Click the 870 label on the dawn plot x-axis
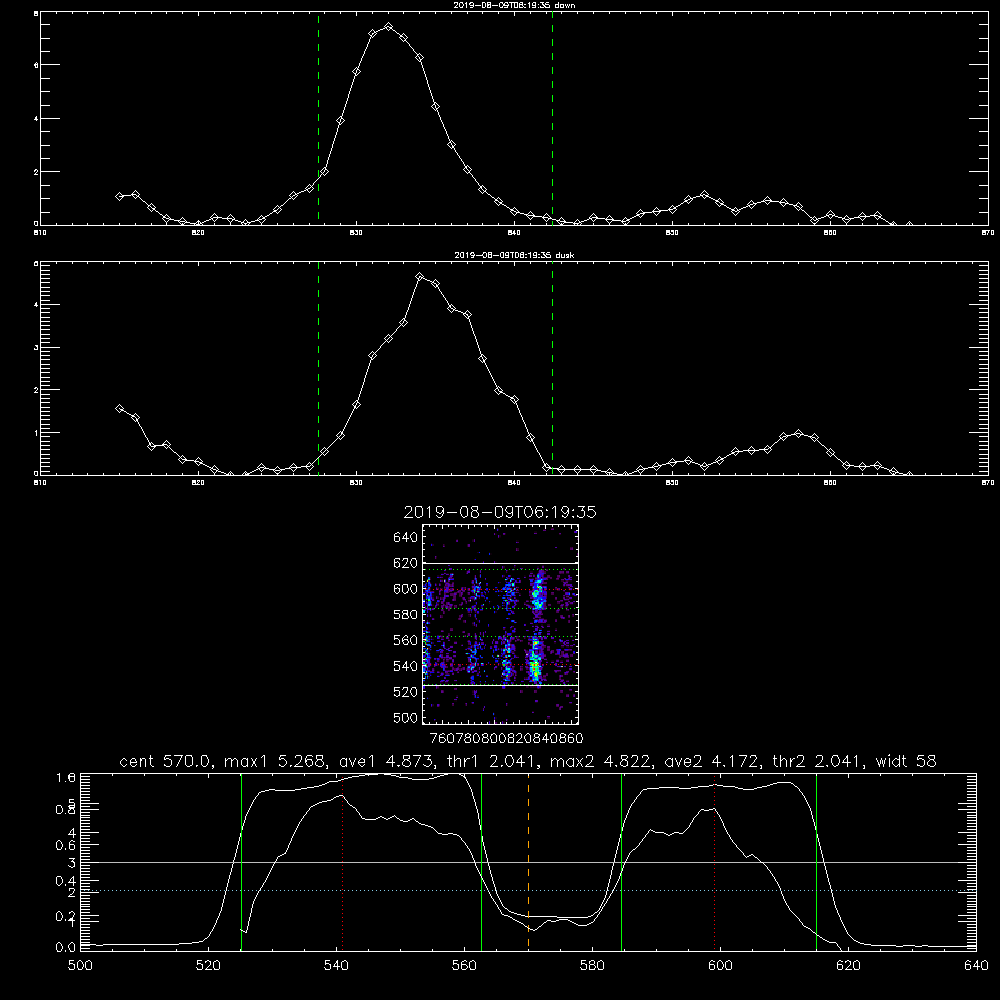Viewport: 1000px width, 1000px height. [988, 233]
